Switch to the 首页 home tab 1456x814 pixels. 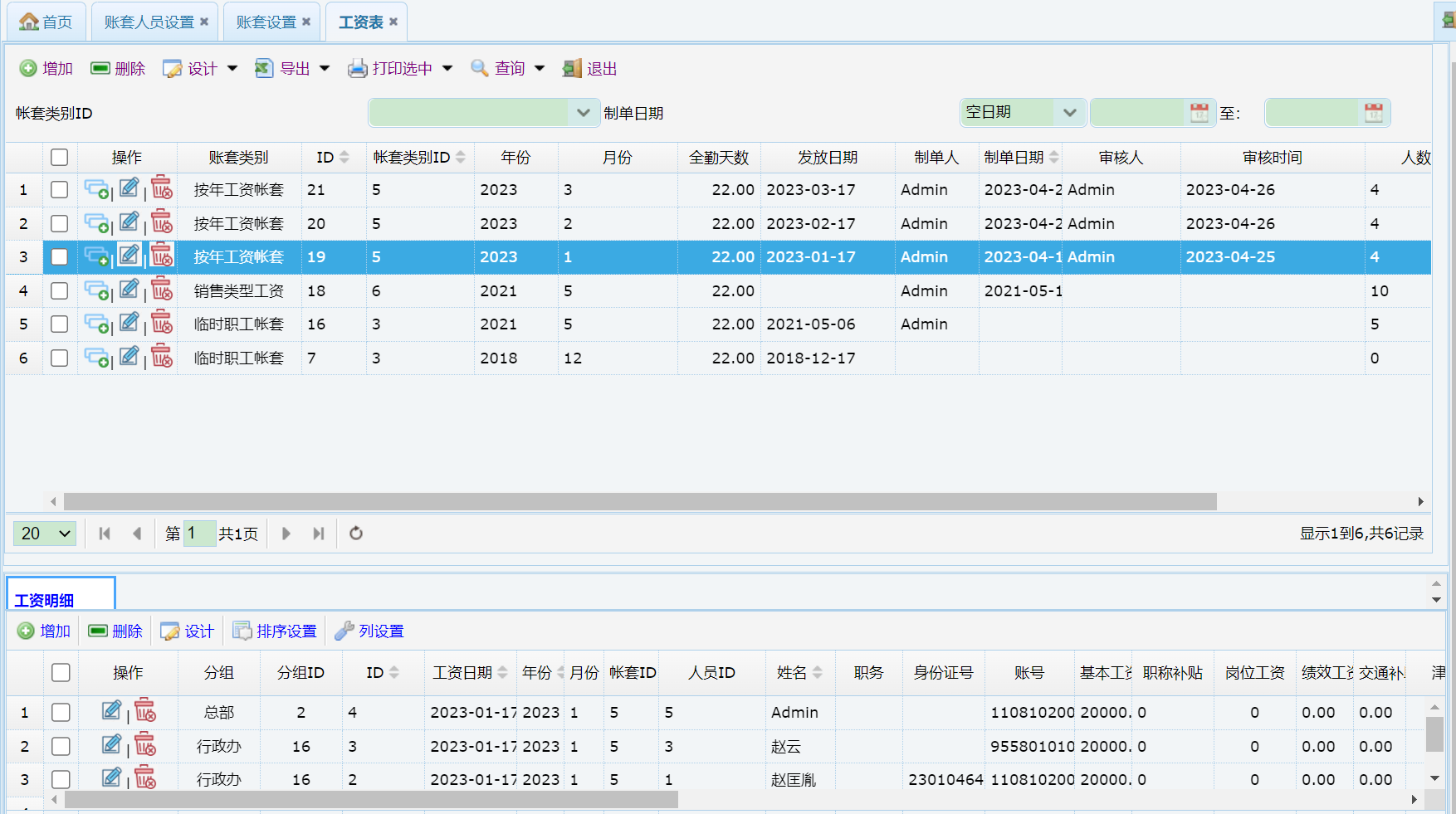pos(46,22)
